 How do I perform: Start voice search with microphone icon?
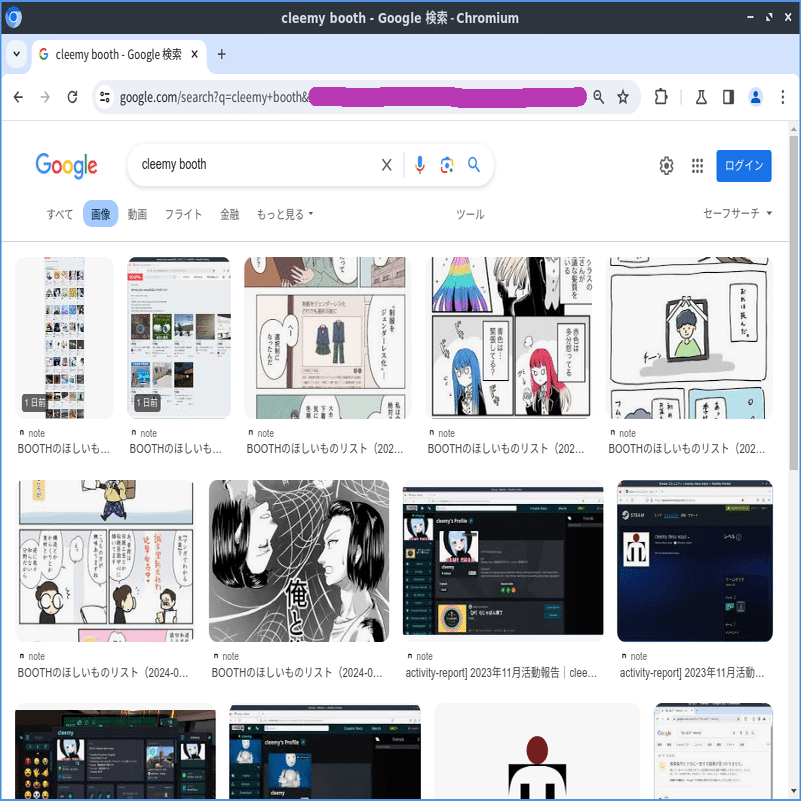coord(420,165)
